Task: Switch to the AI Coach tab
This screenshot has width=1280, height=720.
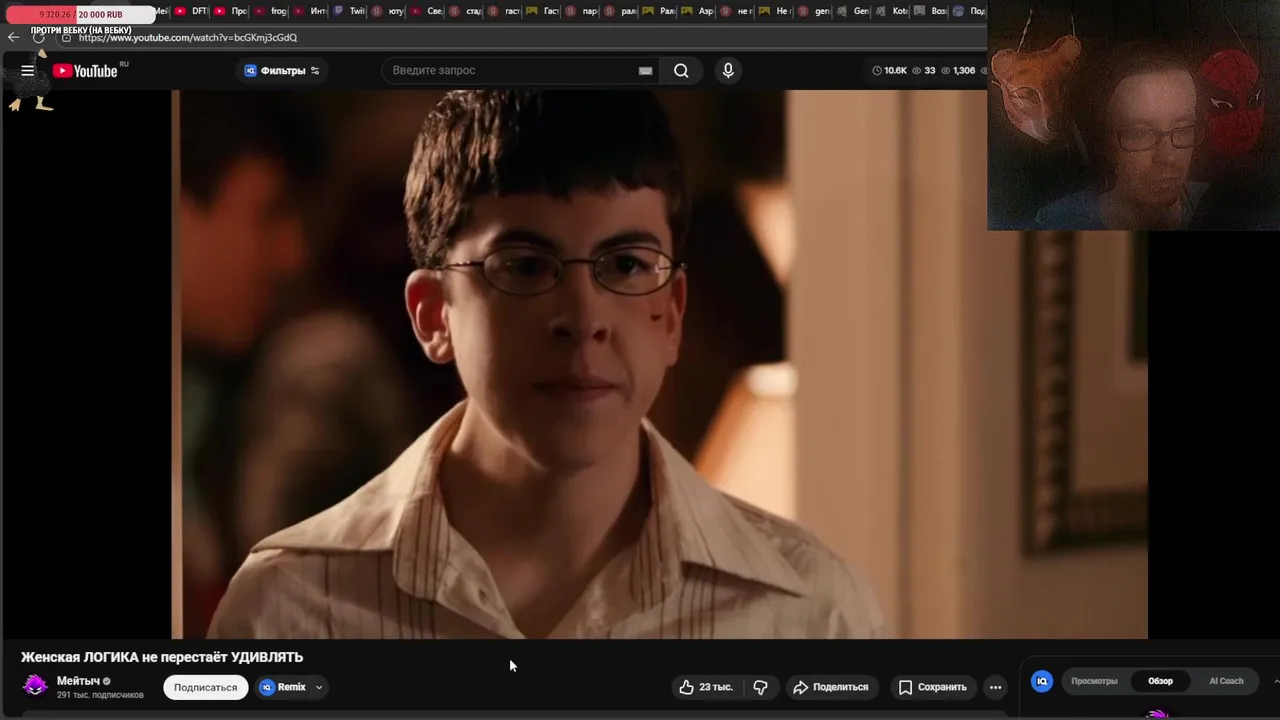Action: [x=1226, y=681]
